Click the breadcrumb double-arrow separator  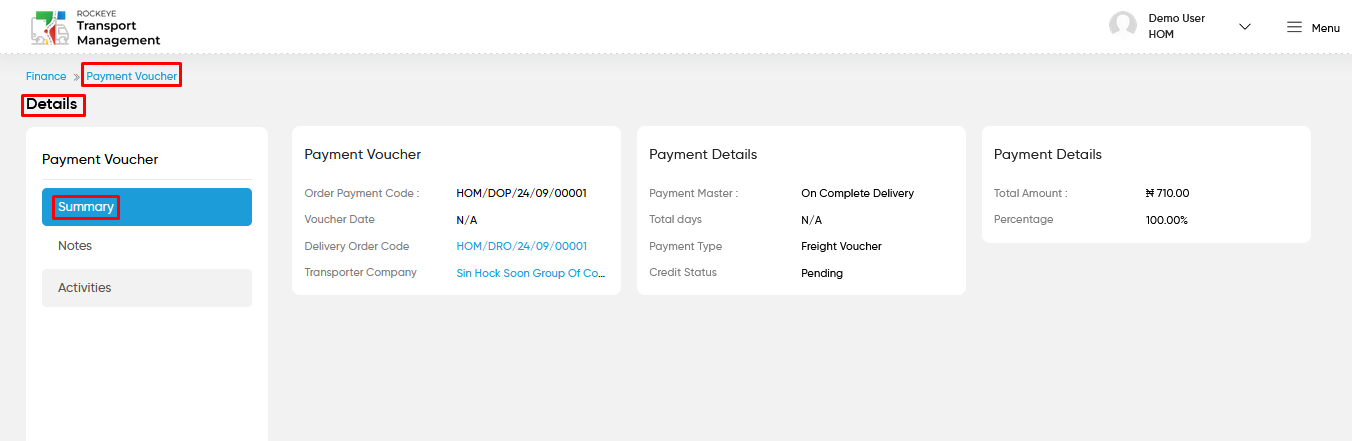coord(76,77)
